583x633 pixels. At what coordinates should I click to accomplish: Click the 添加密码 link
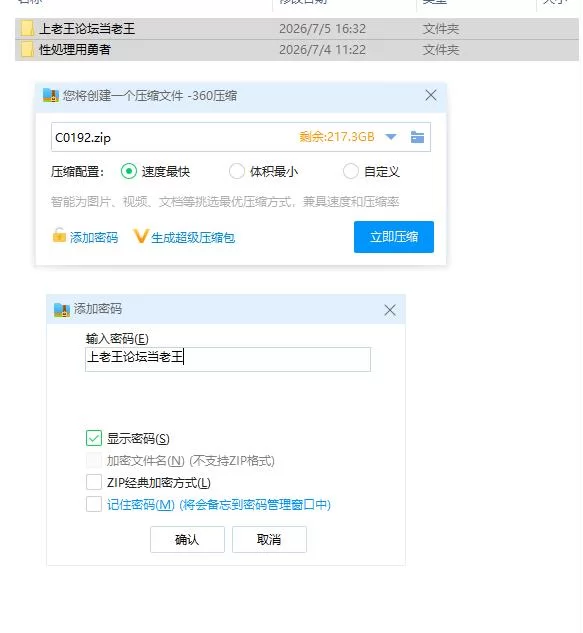94,237
